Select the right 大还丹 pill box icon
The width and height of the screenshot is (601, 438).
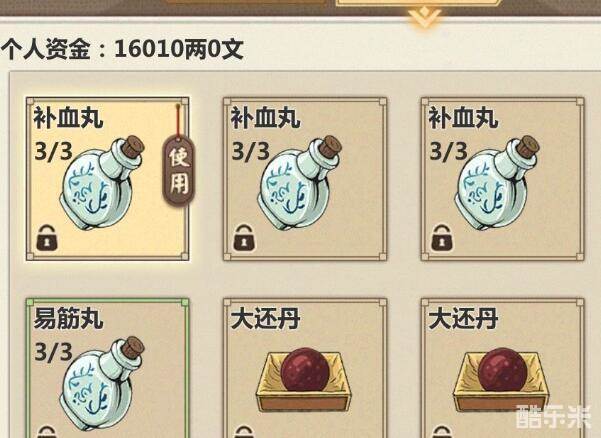tap(501, 379)
